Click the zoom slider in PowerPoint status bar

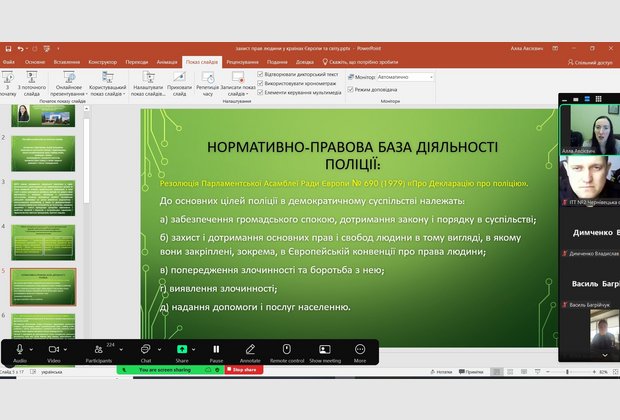pos(570,371)
